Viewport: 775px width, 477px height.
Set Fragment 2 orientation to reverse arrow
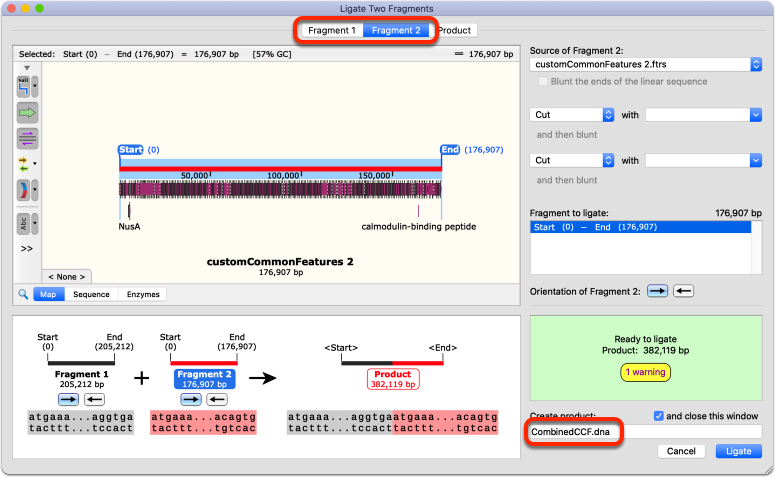coord(684,291)
